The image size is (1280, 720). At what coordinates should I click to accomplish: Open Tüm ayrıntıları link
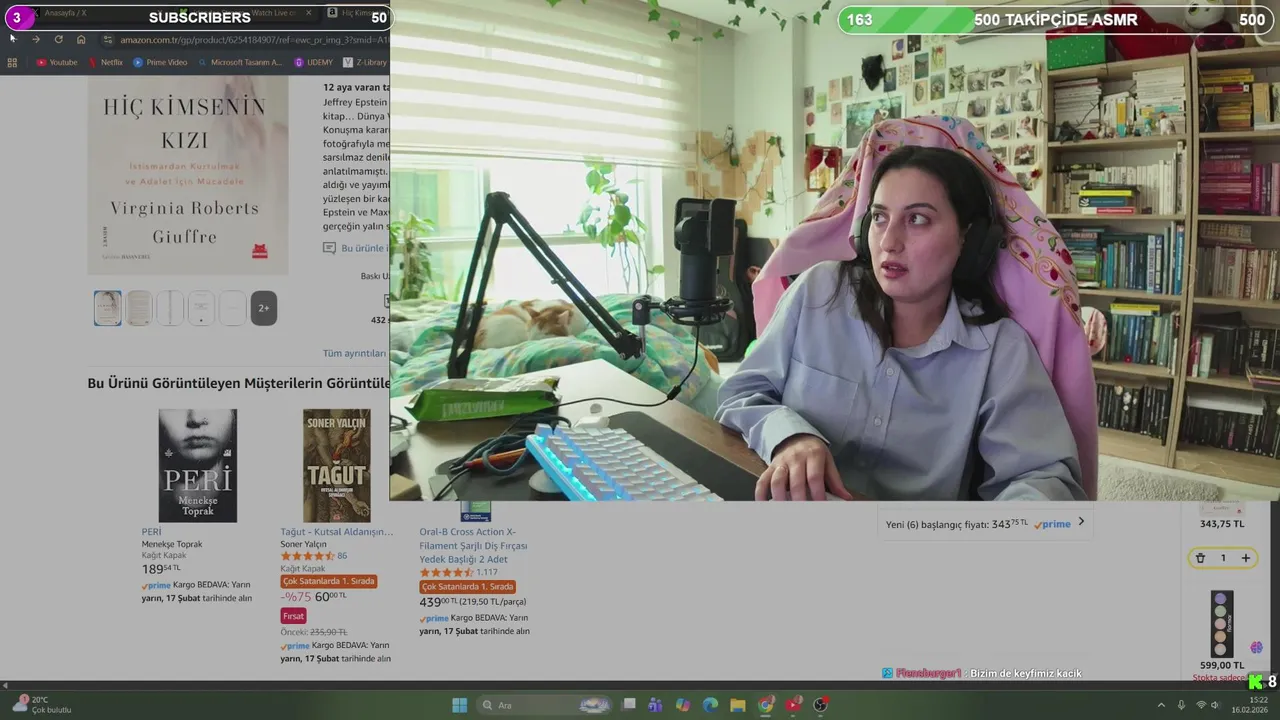click(x=354, y=353)
